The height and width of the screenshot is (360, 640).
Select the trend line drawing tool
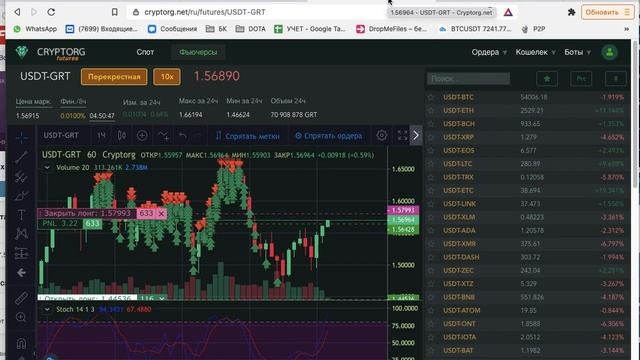(21, 157)
